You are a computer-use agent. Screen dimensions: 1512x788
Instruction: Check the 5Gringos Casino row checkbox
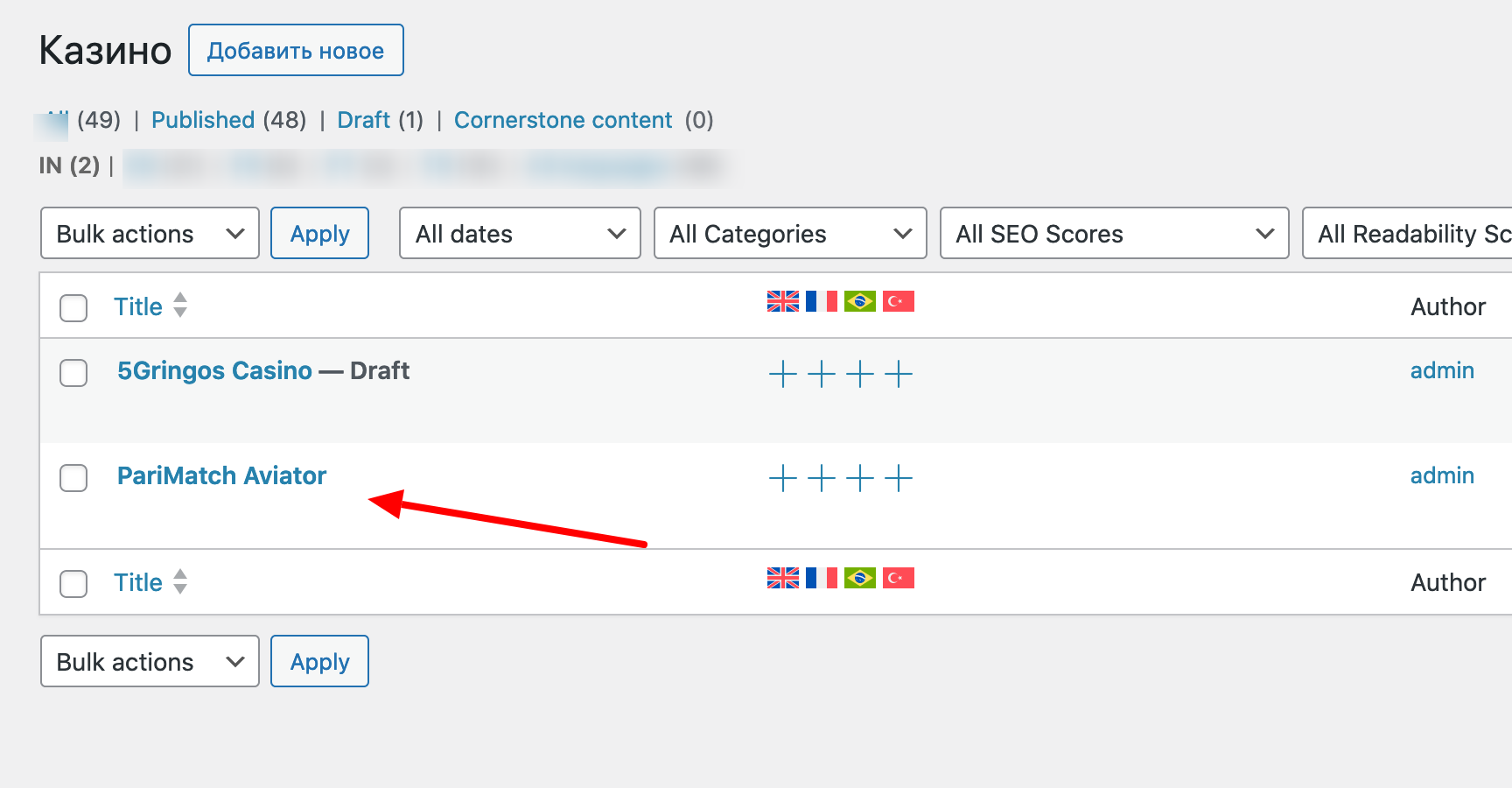tap(73, 373)
